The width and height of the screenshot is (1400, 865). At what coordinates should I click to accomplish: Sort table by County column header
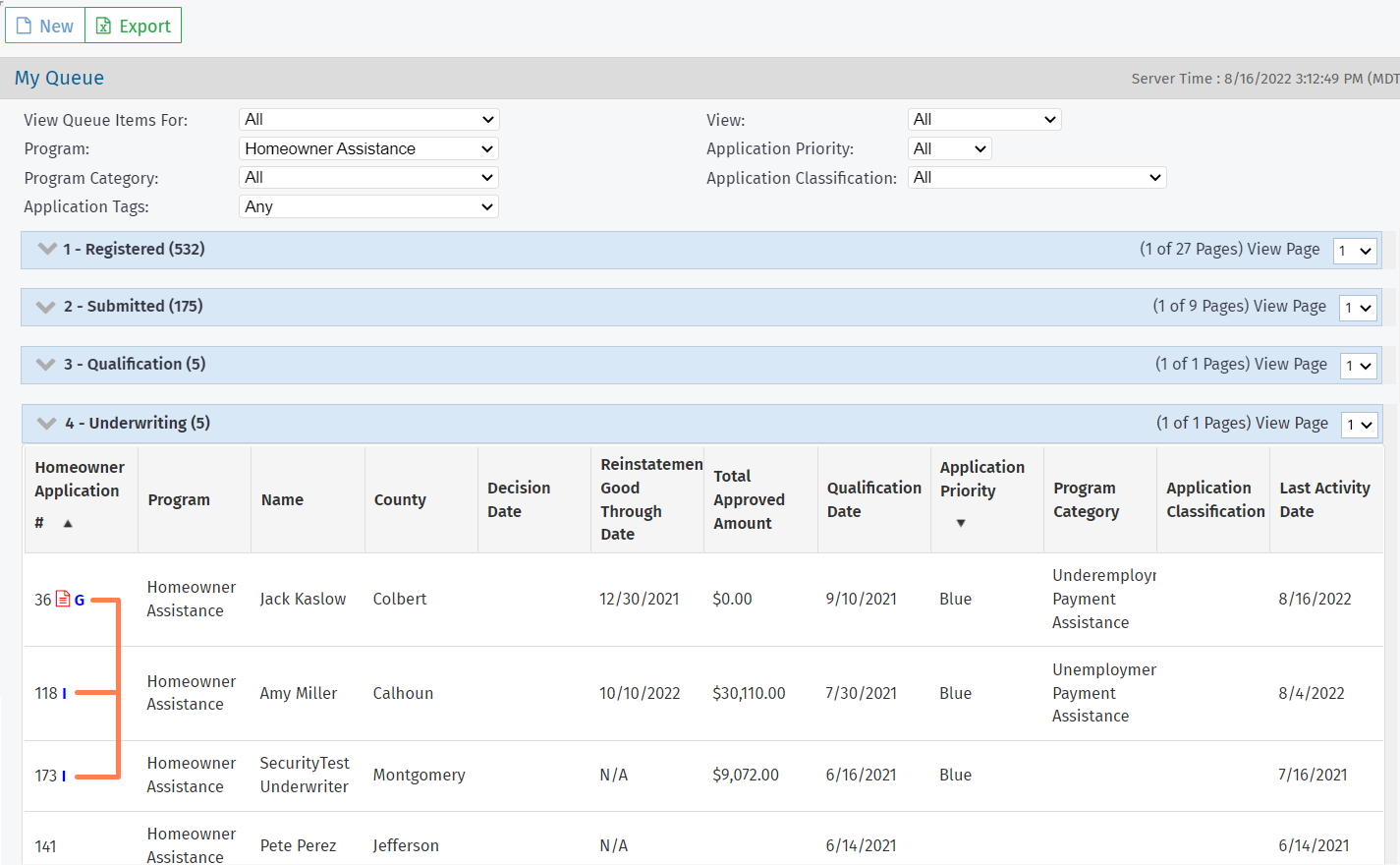point(400,499)
